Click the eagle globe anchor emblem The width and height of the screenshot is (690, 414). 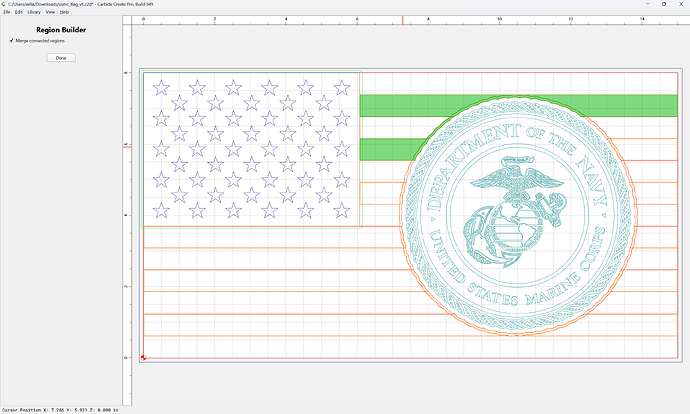[x=514, y=212]
